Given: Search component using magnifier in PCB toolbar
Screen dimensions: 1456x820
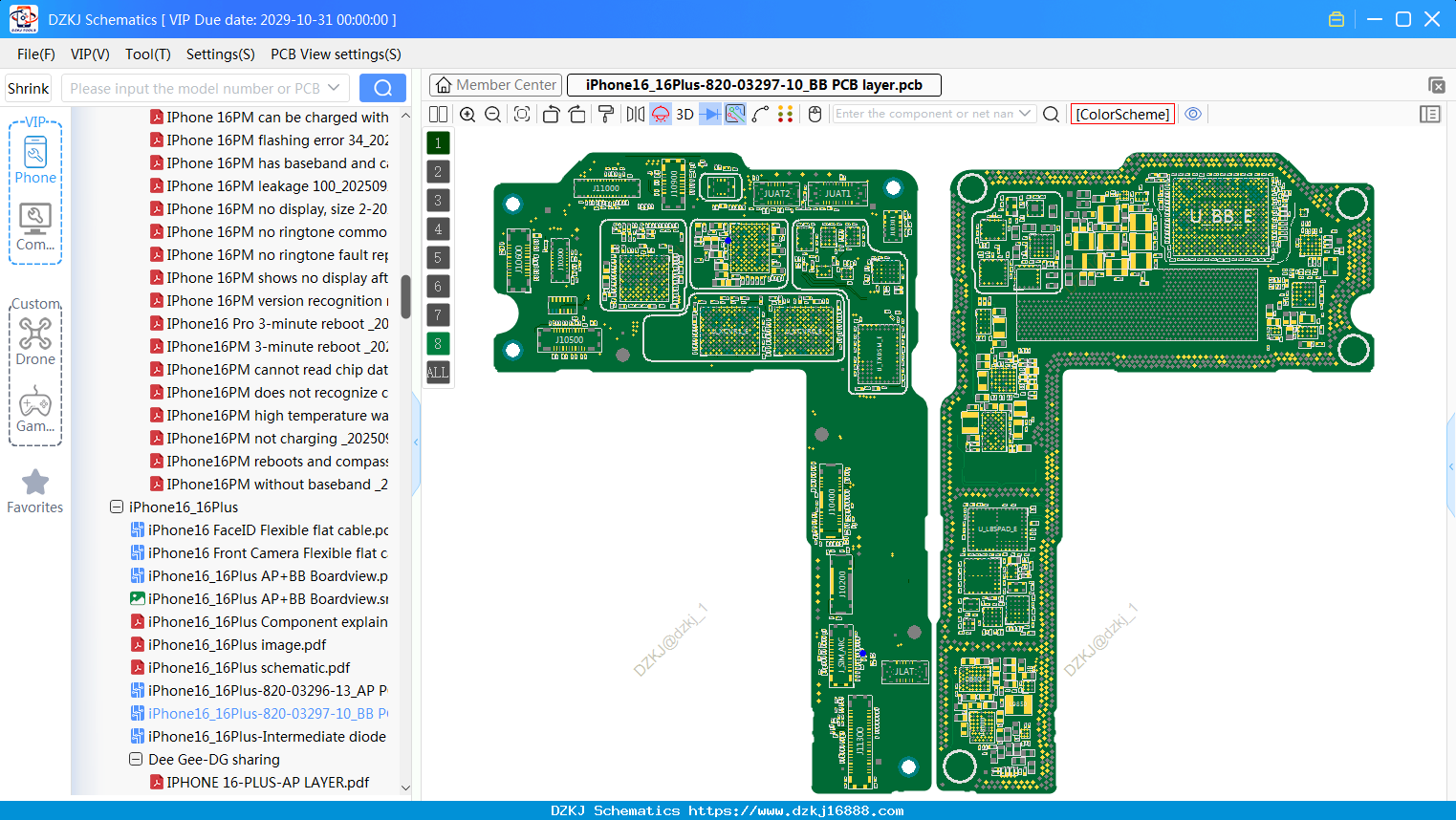Looking at the screenshot, I should (1051, 114).
